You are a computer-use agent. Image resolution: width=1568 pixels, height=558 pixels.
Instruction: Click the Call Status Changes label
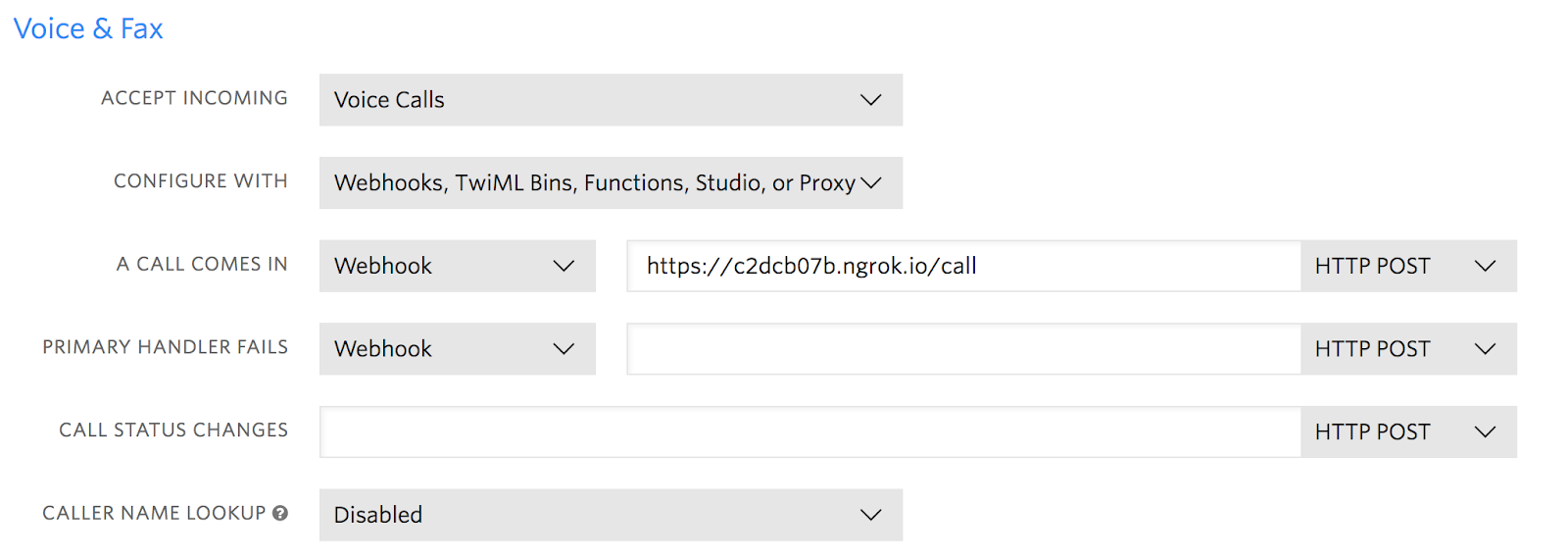click(173, 430)
